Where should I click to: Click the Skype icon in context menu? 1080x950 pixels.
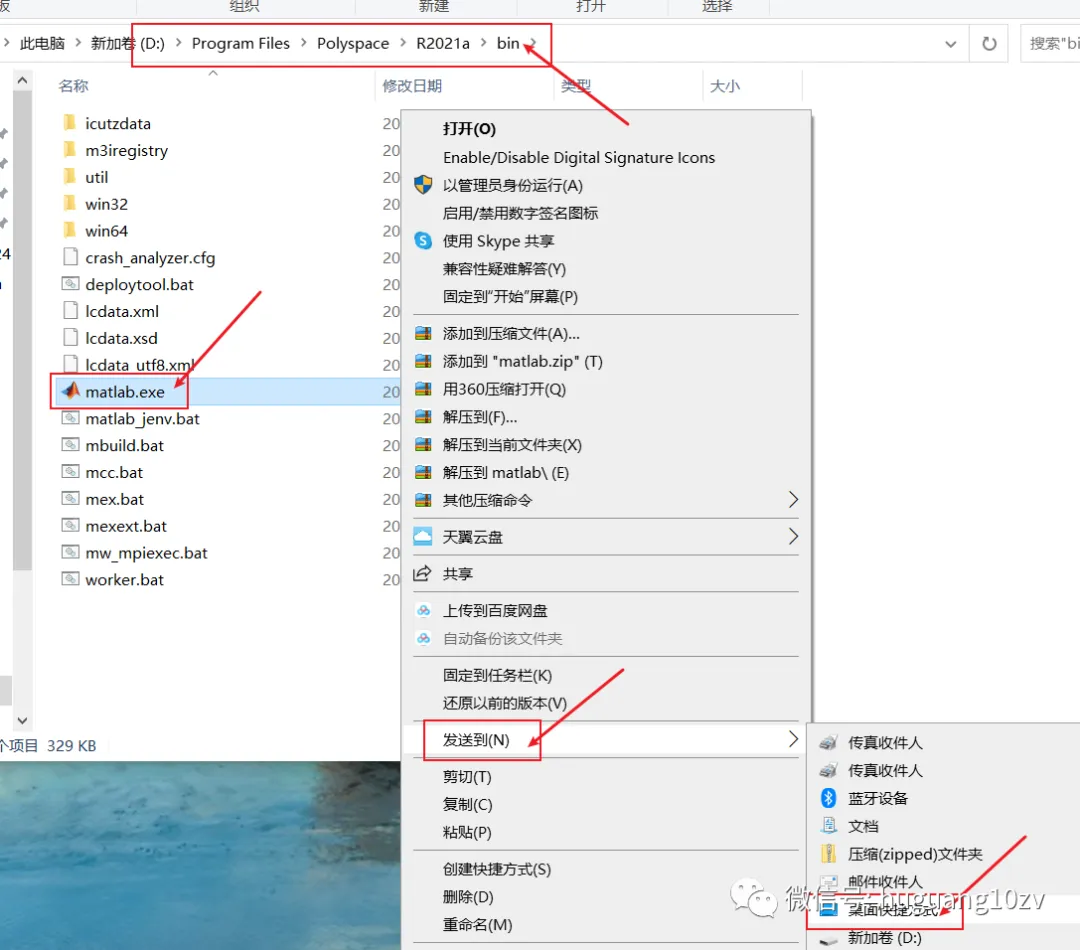point(423,240)
